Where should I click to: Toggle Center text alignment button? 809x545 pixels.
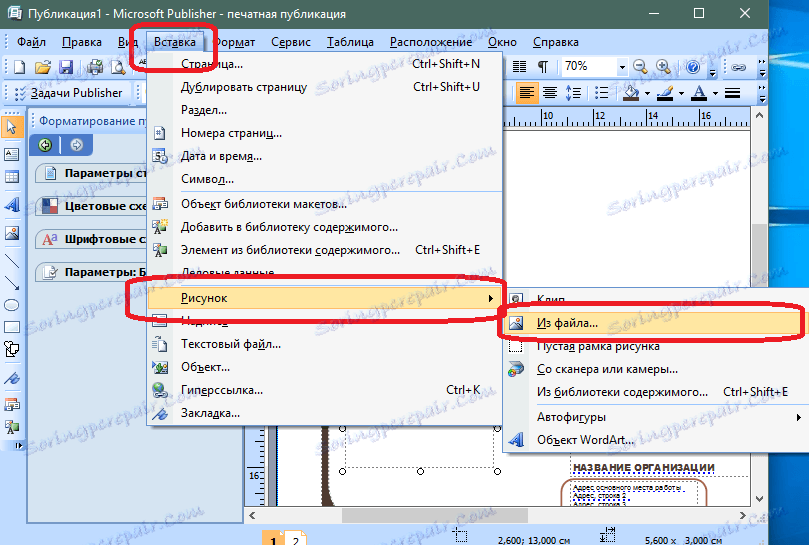550,93
